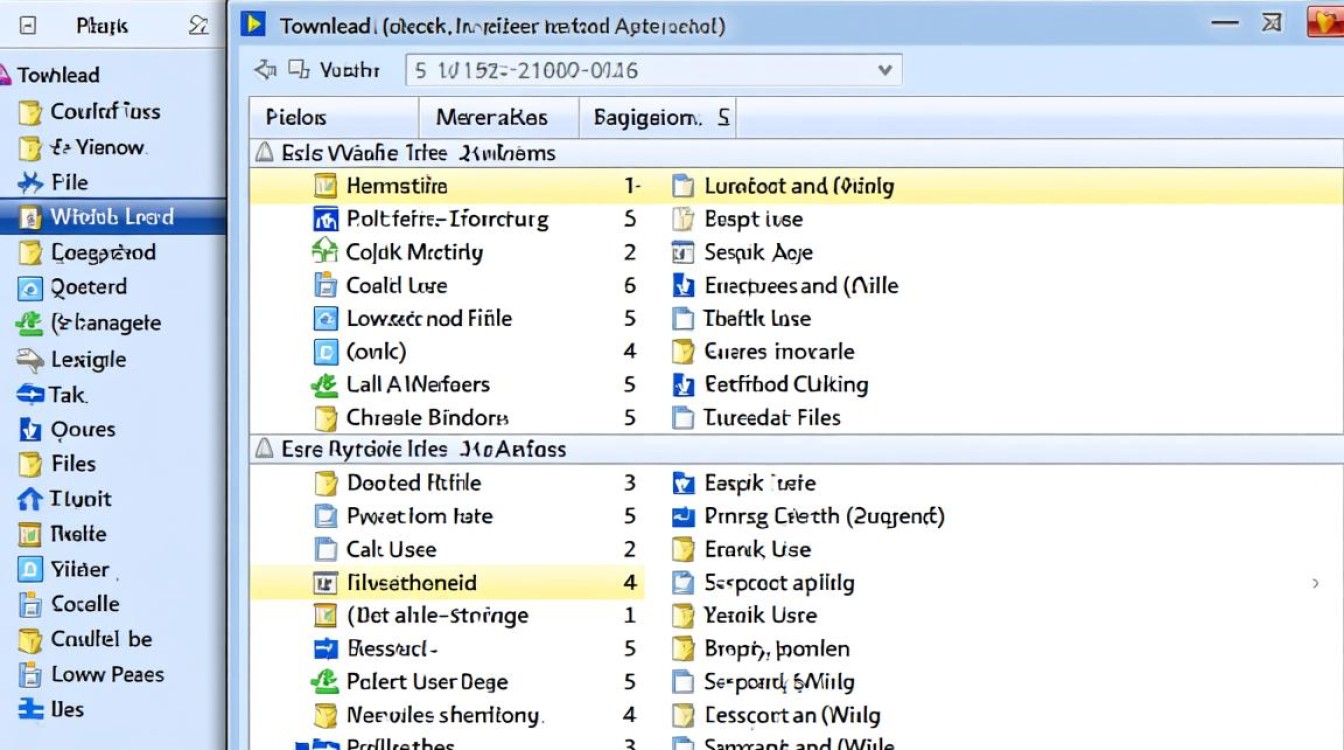Screen dimensions: 1344x750
Task: Collapse the Esls Wafie Irlee group
Action: 264,153
